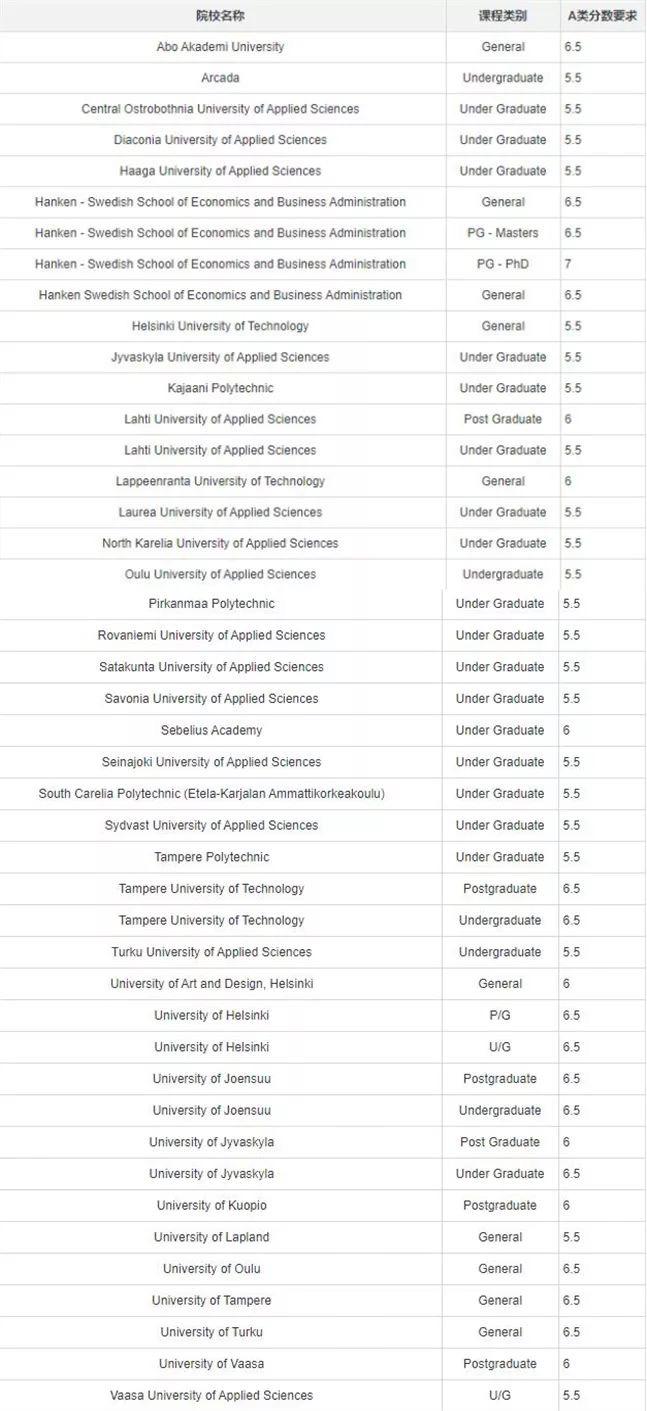Click the 课程类别 column header

502,16
